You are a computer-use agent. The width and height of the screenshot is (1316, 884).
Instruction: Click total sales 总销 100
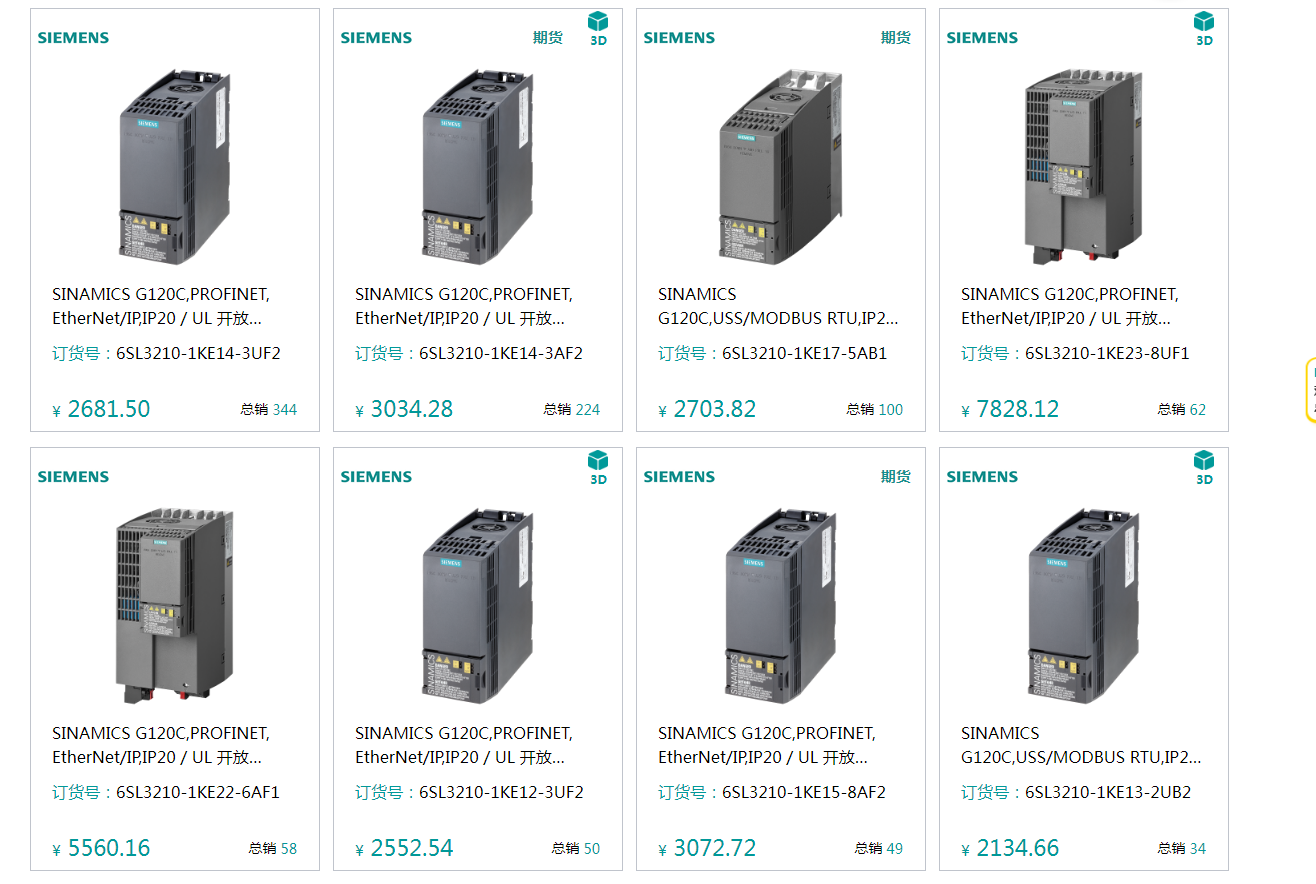point(875,409)
